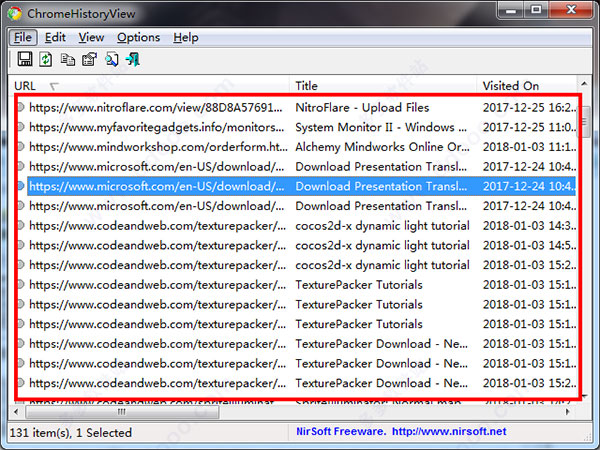The width and height of the screenshot is (600, 450).
Task: Sort by the Title column header
Action: pos(383,86)
